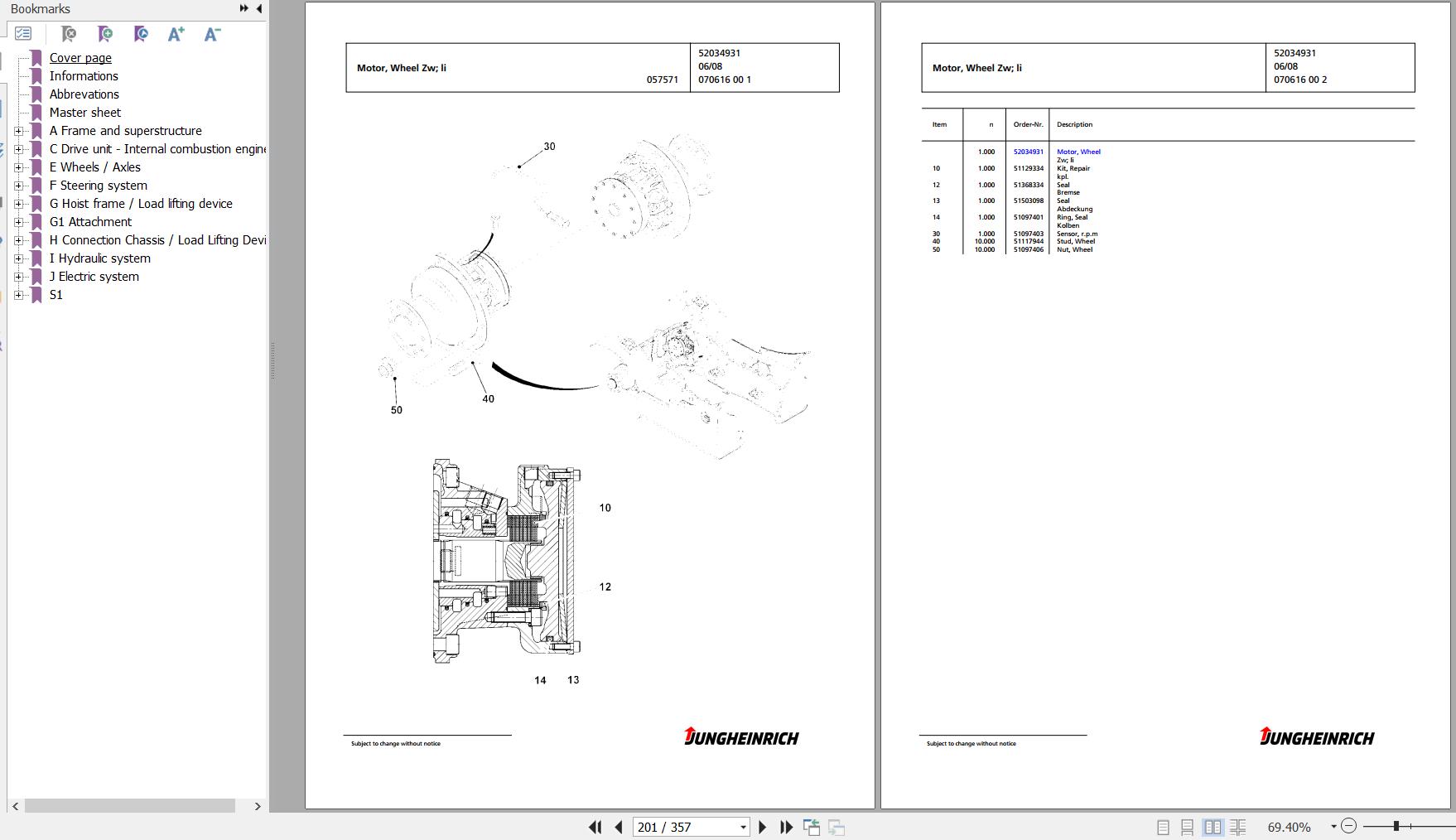
Task: Go to the first page
Action: (595, 827)
